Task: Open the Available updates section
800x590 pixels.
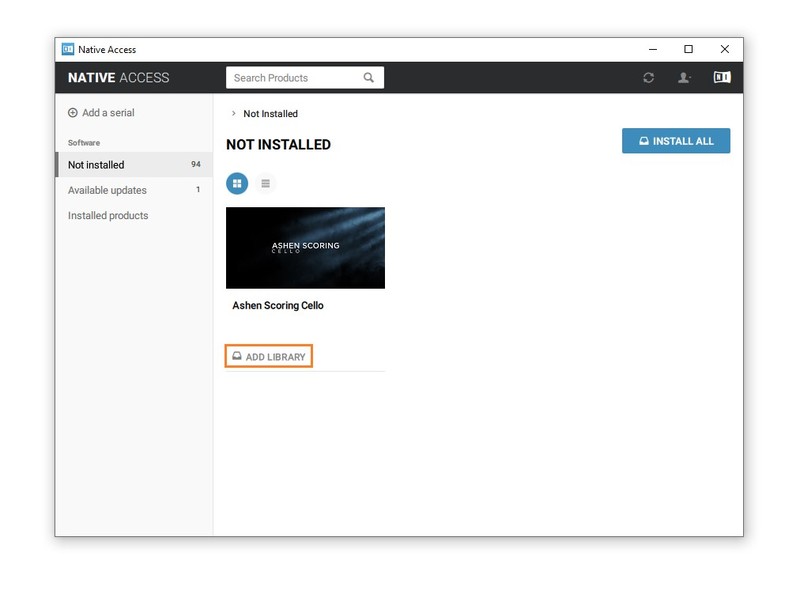Action: [134, 190]
